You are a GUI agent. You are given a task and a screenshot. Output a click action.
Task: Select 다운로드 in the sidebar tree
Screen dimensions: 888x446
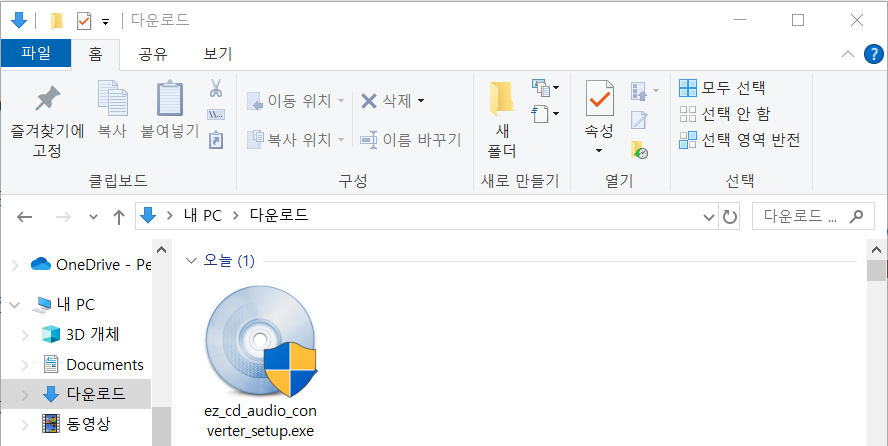click(x=84, y=394)
